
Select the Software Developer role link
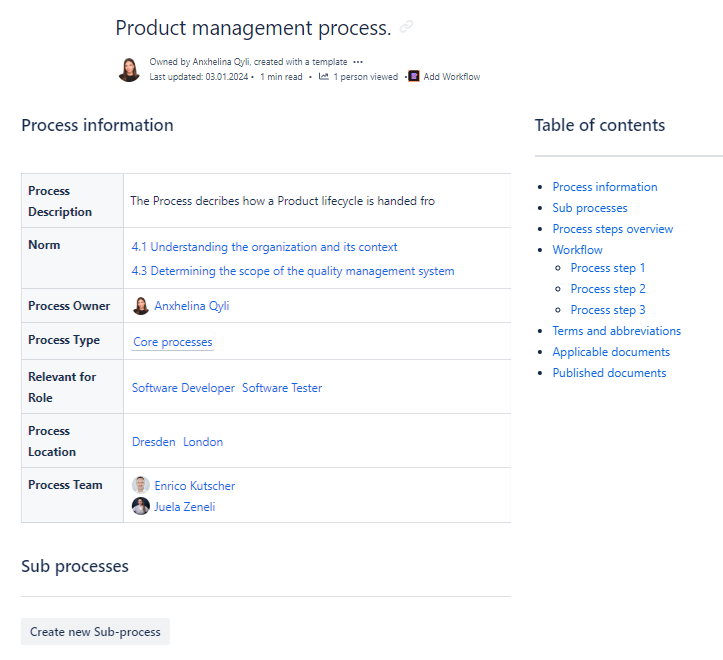point(183,388)
